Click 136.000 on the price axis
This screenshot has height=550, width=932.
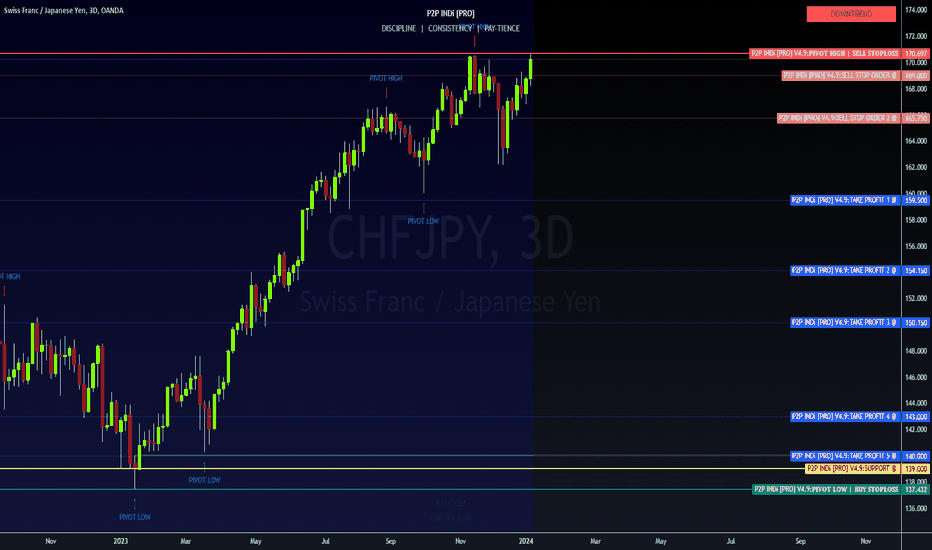click(916, 508)
